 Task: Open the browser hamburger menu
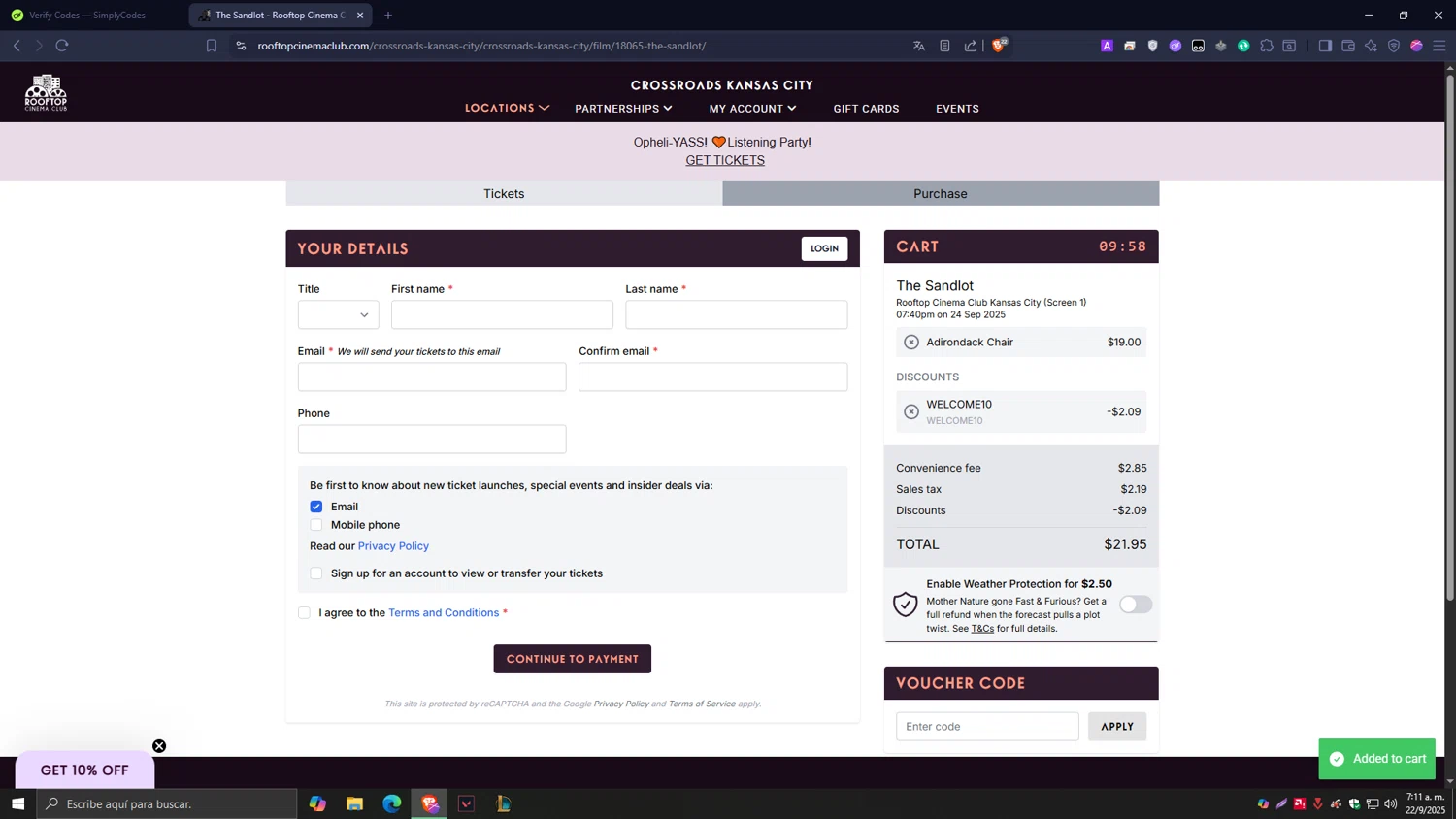click(x=1439, y=46)
